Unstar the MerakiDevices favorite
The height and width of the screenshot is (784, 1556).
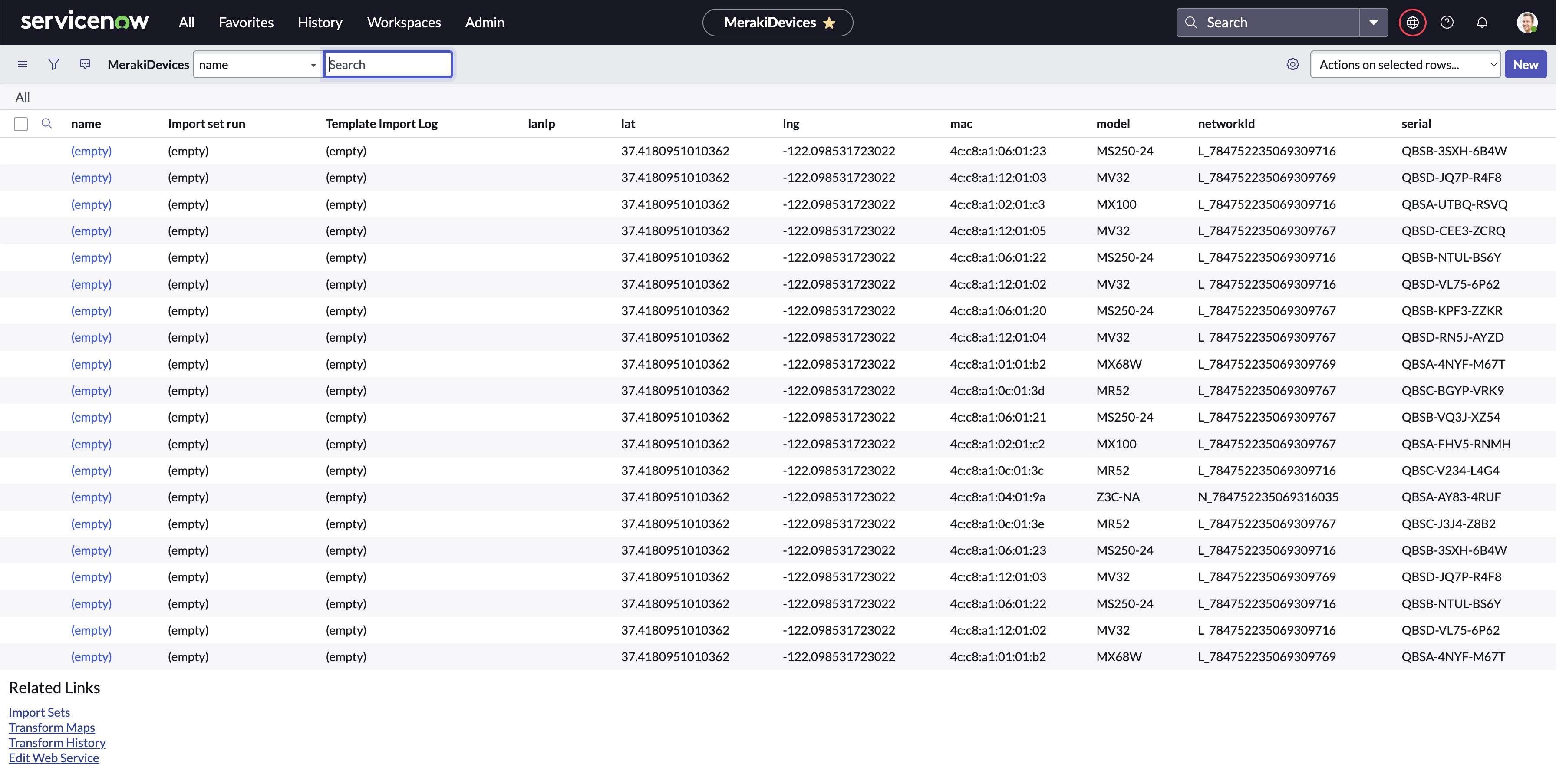click(x=829, y=22)
